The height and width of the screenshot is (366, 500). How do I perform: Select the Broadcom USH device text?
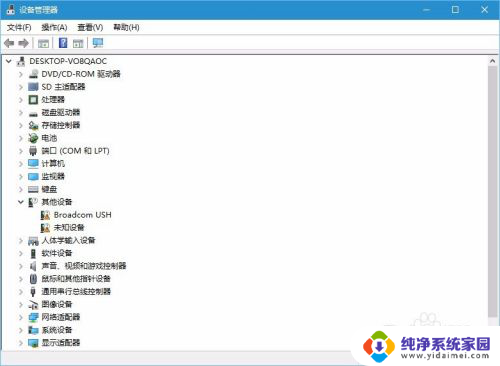pos(83,215)
